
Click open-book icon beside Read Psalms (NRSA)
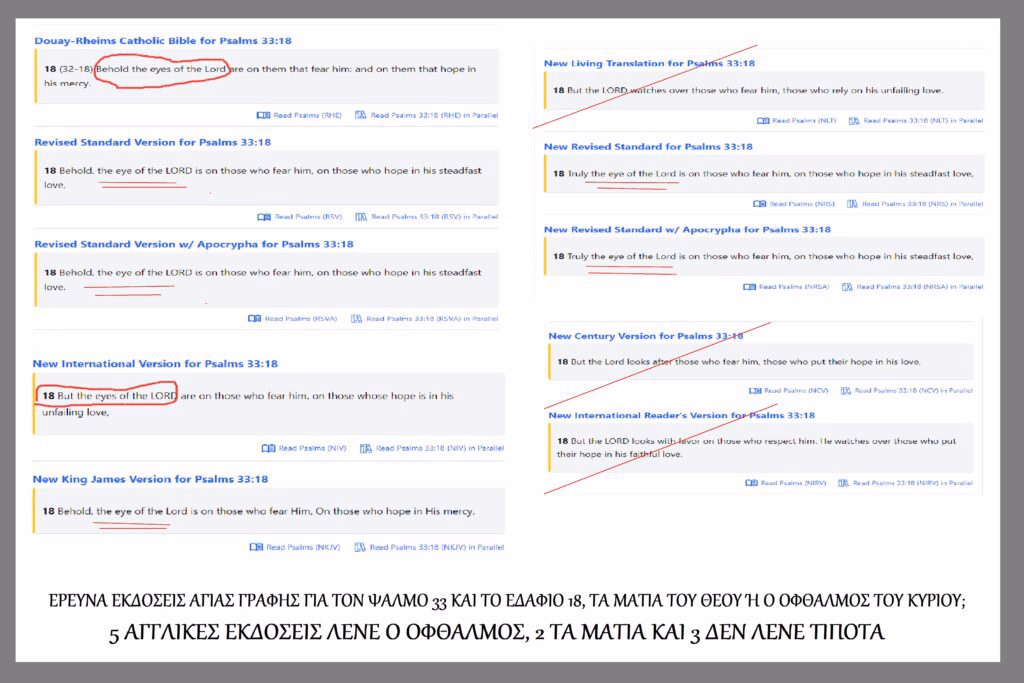pyautogui.click(x=750, y=287)
